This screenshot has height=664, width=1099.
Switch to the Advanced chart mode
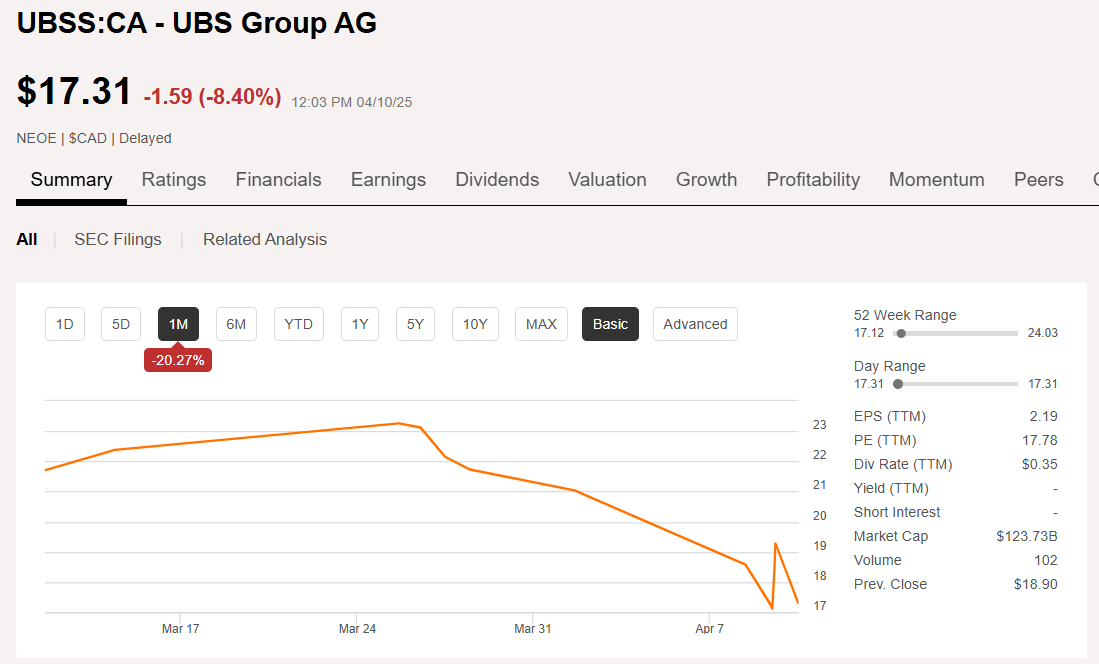(x=695, y=323)
